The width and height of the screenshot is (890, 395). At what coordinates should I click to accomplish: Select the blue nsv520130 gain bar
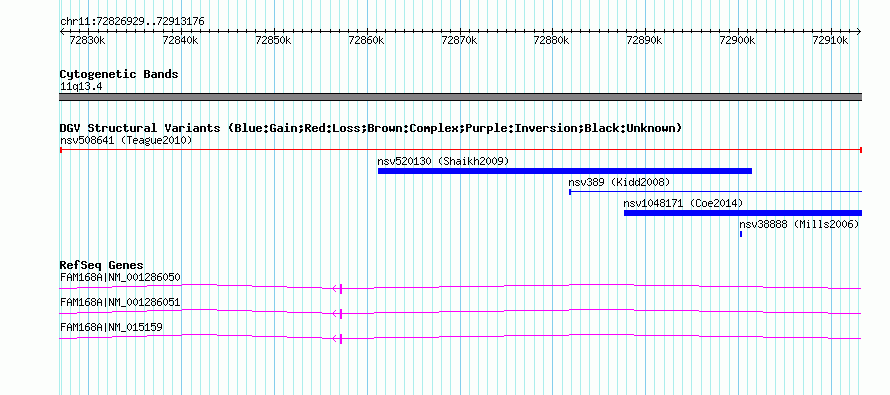click(565, 171)
